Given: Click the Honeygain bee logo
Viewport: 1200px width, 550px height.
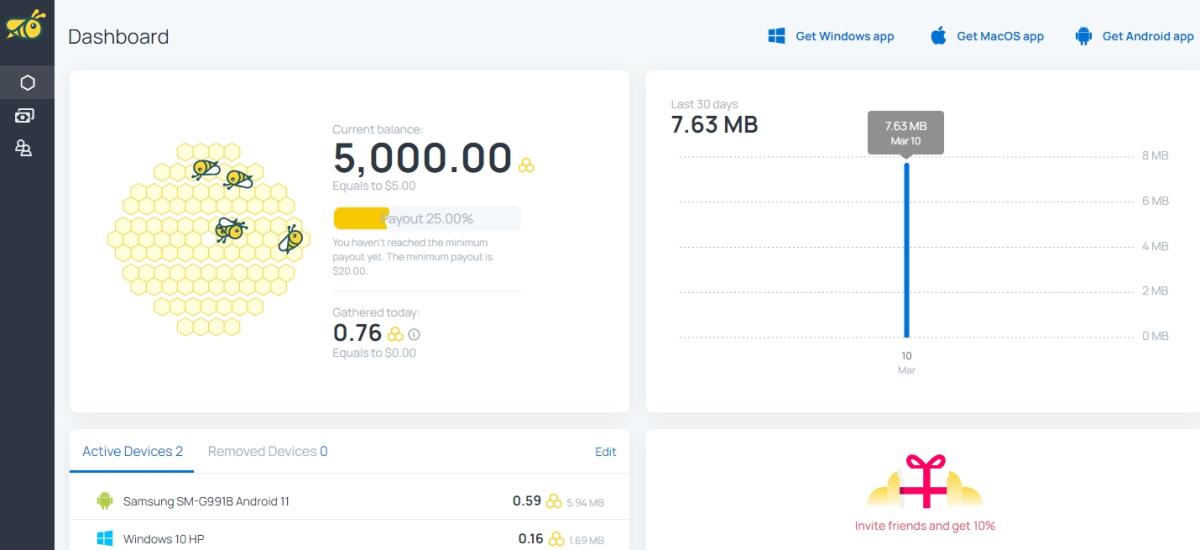Looking at the screenshot, I should [x=26, y=24].
